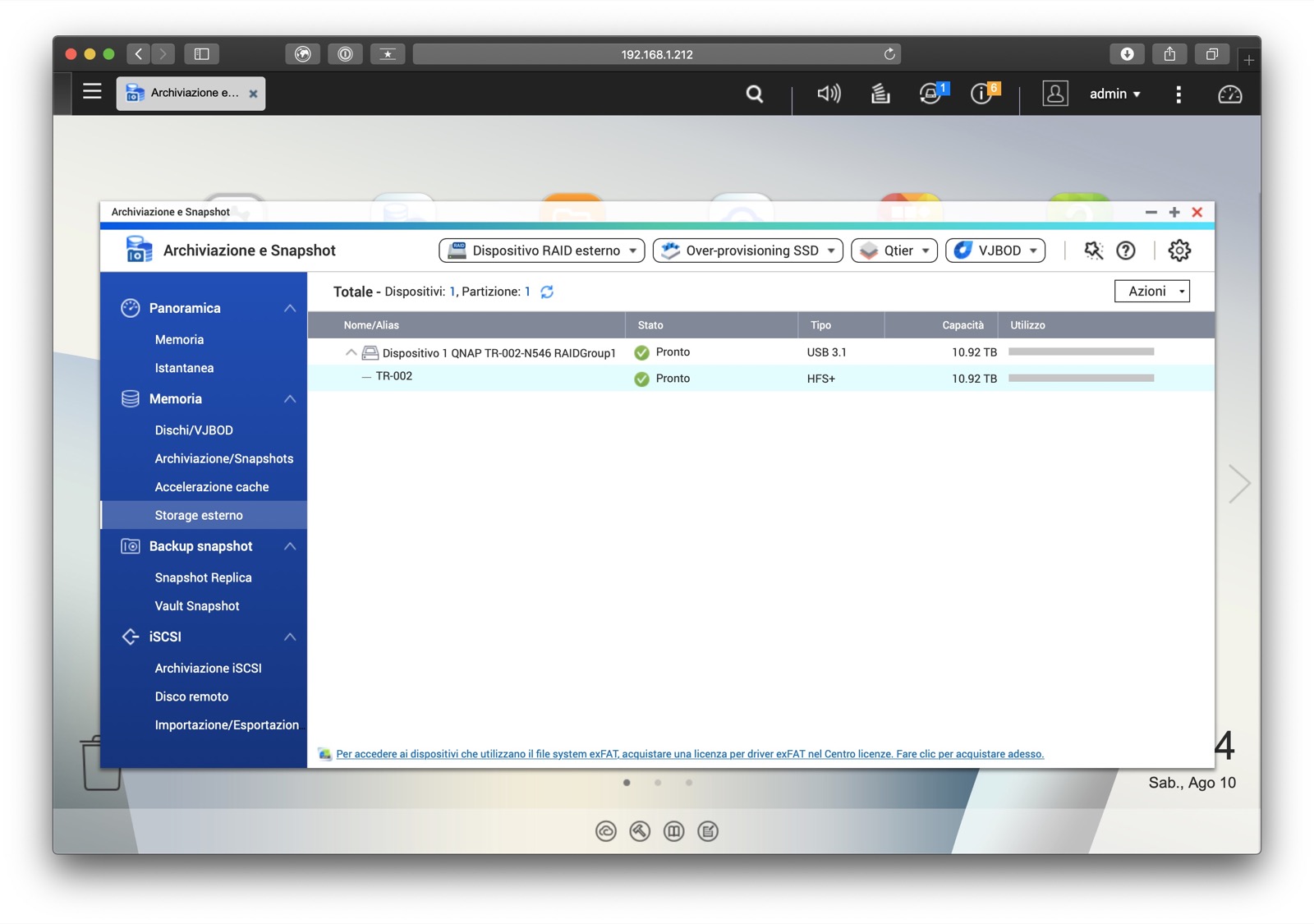Open the QTS search magnifier
The image size is (1314, 924).
click(754, 94)
